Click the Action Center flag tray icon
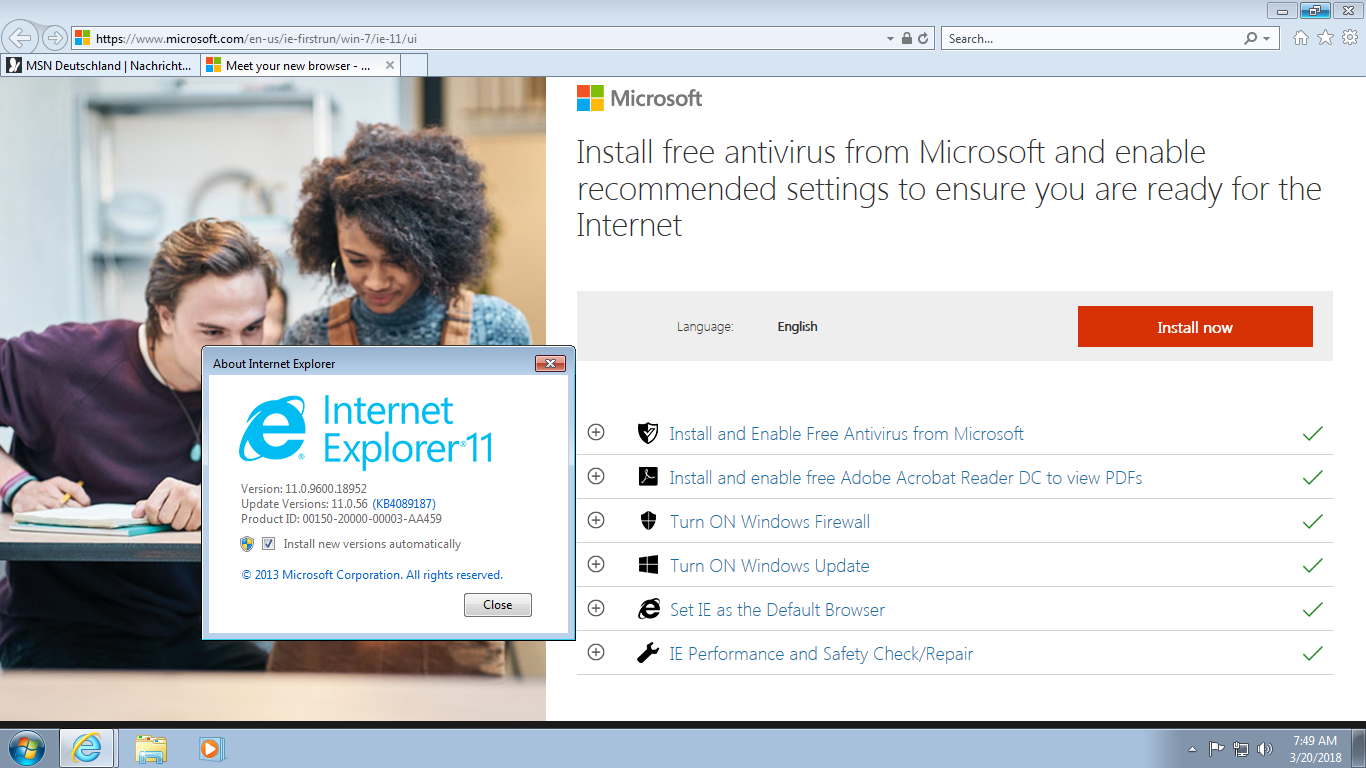This screenshot has height=768, width=1366. click(x=1217, y=748)
